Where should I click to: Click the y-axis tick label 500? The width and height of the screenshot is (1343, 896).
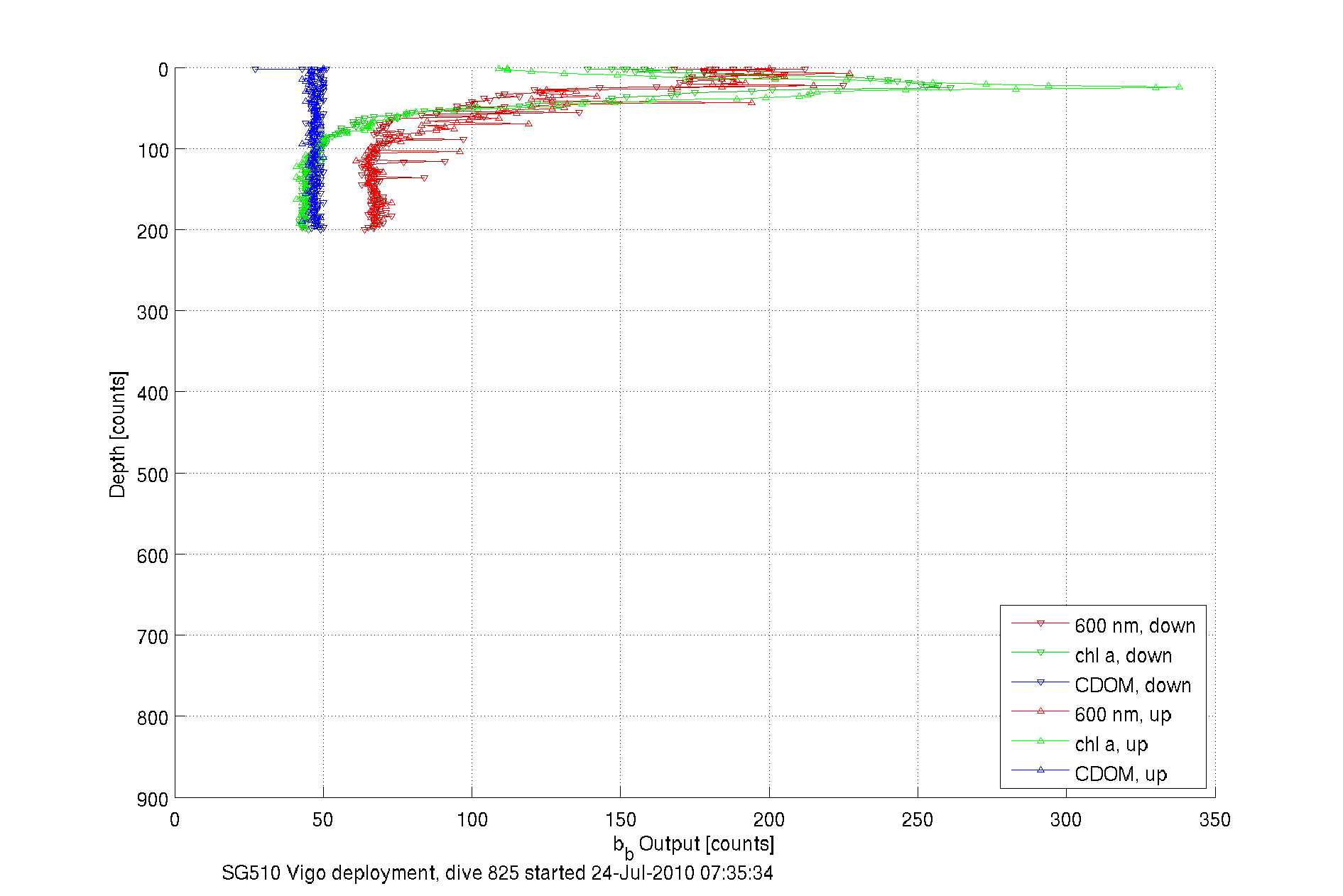[153, 475]
